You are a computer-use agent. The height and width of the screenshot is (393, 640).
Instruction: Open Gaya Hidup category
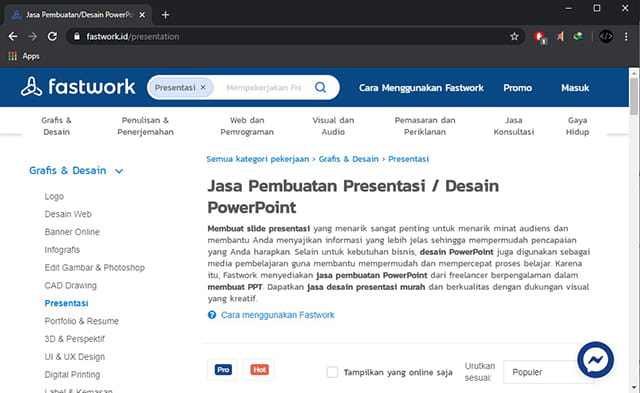coord(577,126)
